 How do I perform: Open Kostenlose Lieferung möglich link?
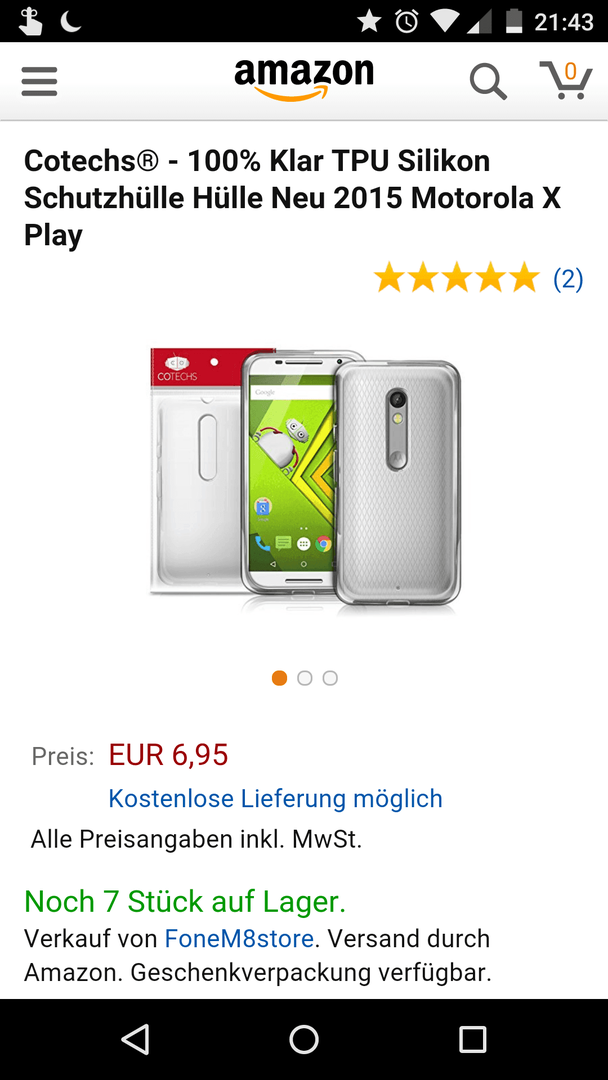tap(275, 798)
